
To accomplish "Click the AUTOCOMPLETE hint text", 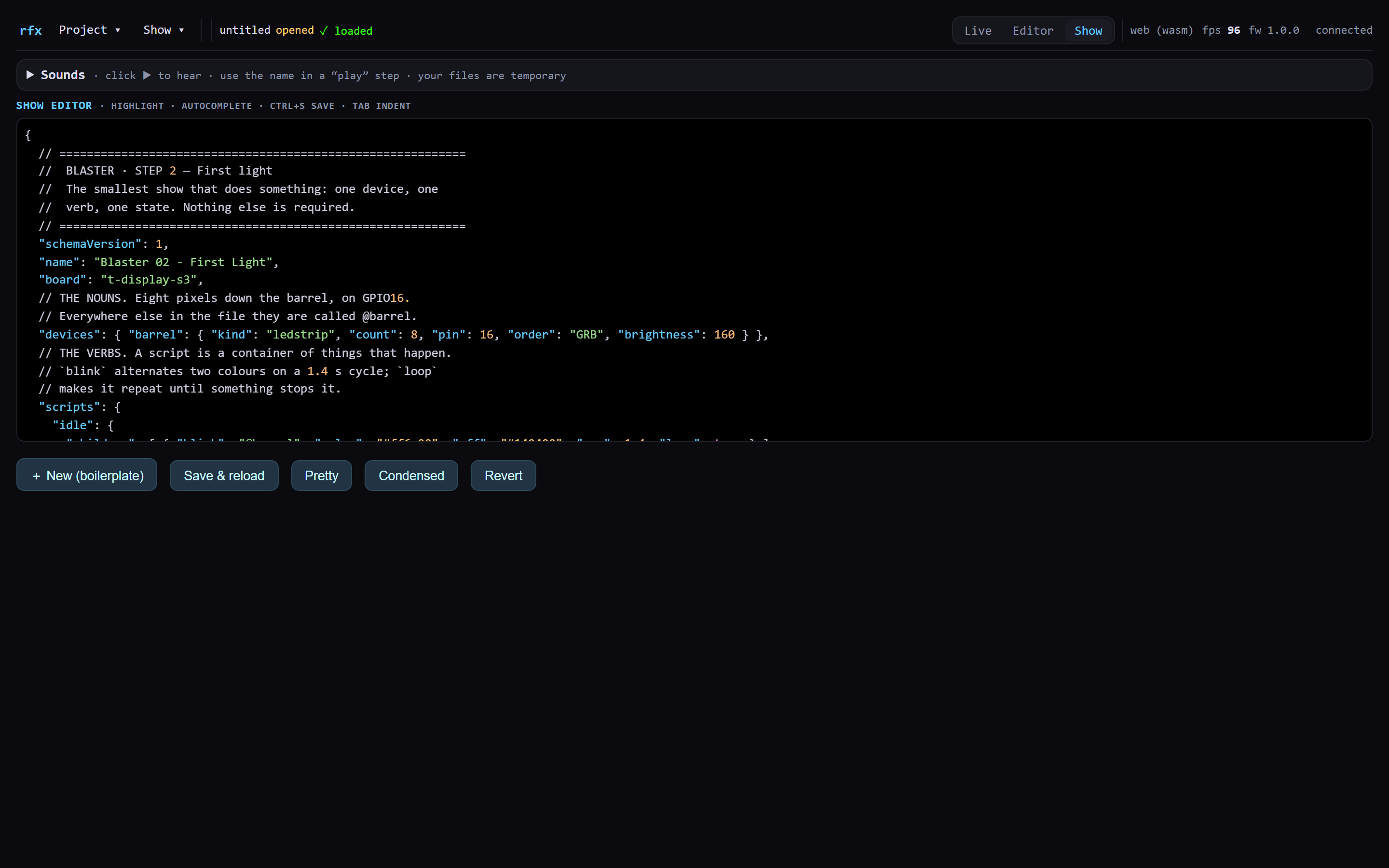I will pyautogui.click(x=217, y=106).
